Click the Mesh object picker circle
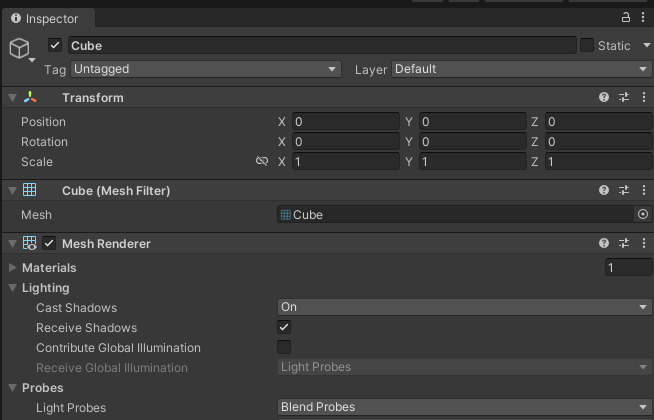654x420 pixels. pyautogui.click(x=643, y=214)
